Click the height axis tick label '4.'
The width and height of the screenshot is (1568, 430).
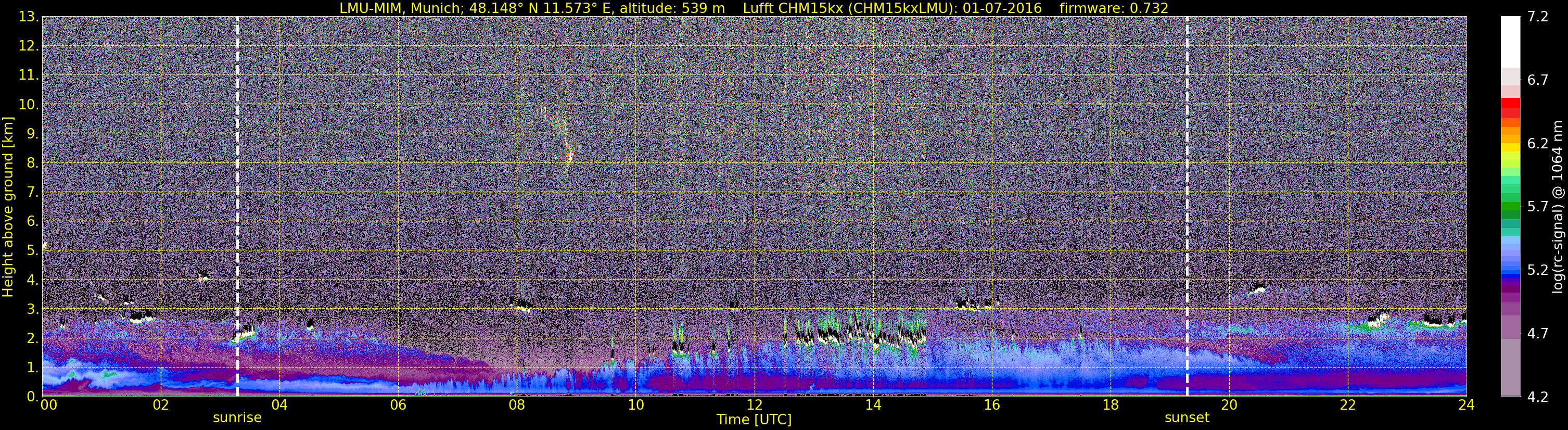pyautogui.click(x=32, y=280)
